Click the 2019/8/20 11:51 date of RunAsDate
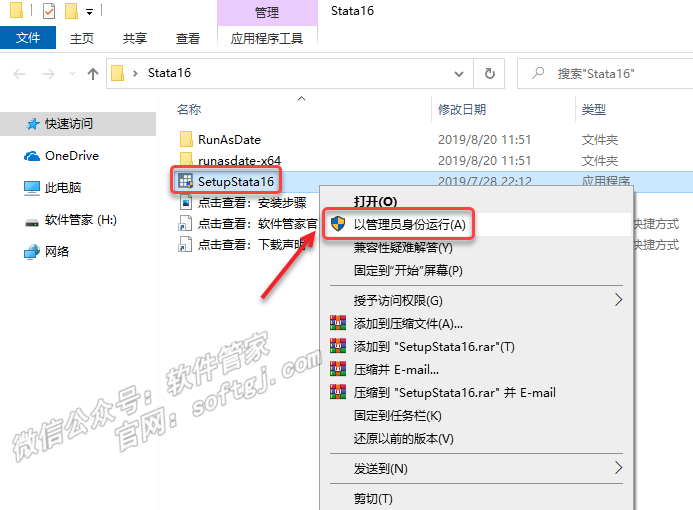This screenshot has height=510, width=693. (484, 140)
